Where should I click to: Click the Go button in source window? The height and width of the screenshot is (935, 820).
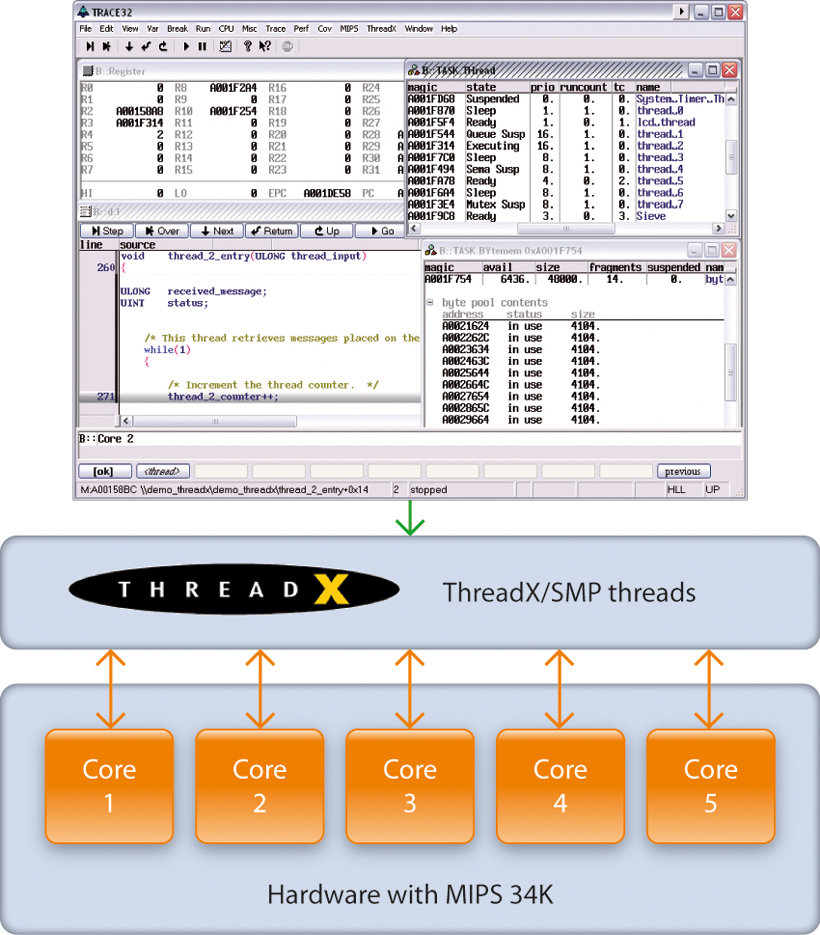coord(382,231)
